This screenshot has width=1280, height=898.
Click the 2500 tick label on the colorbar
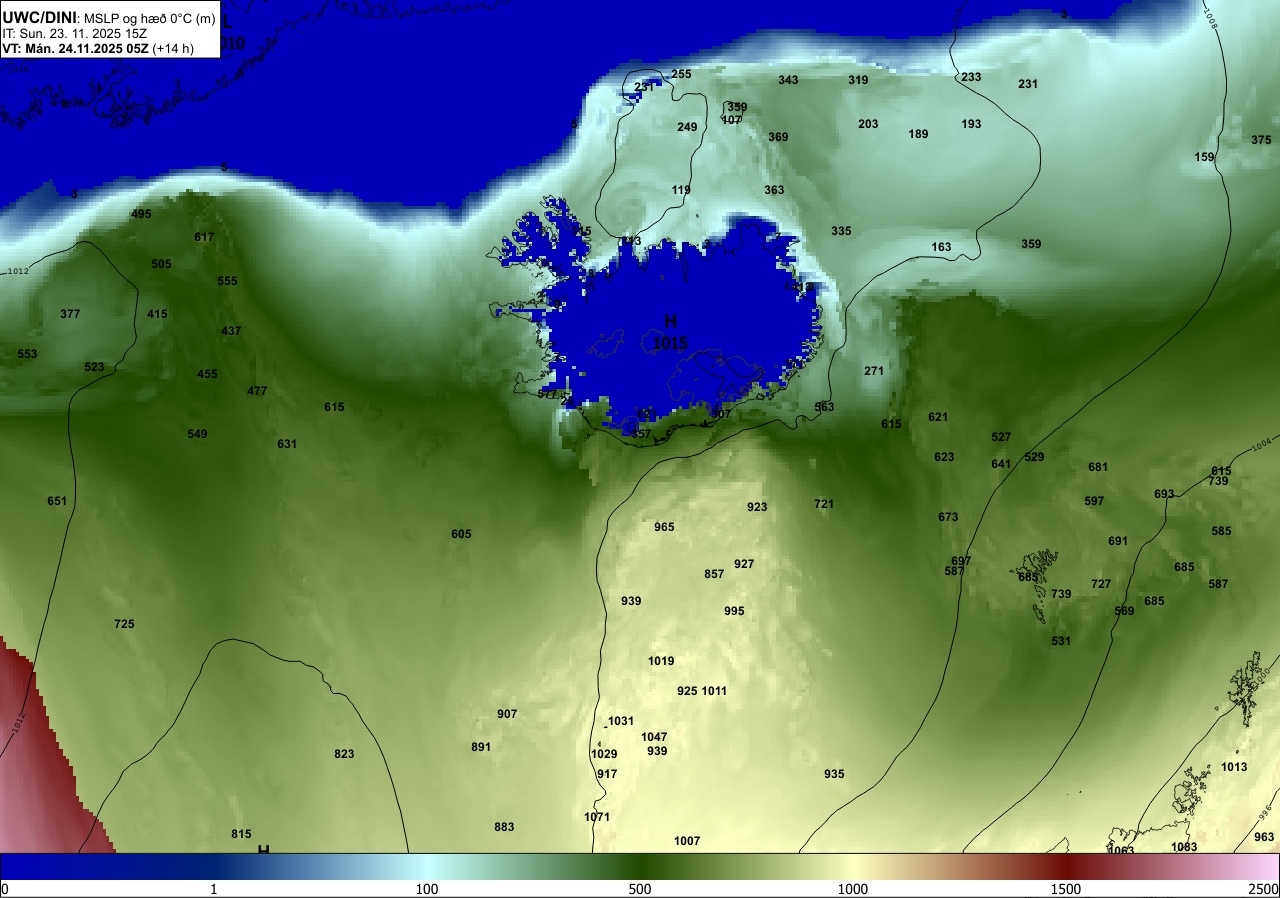click(1265, 889)
